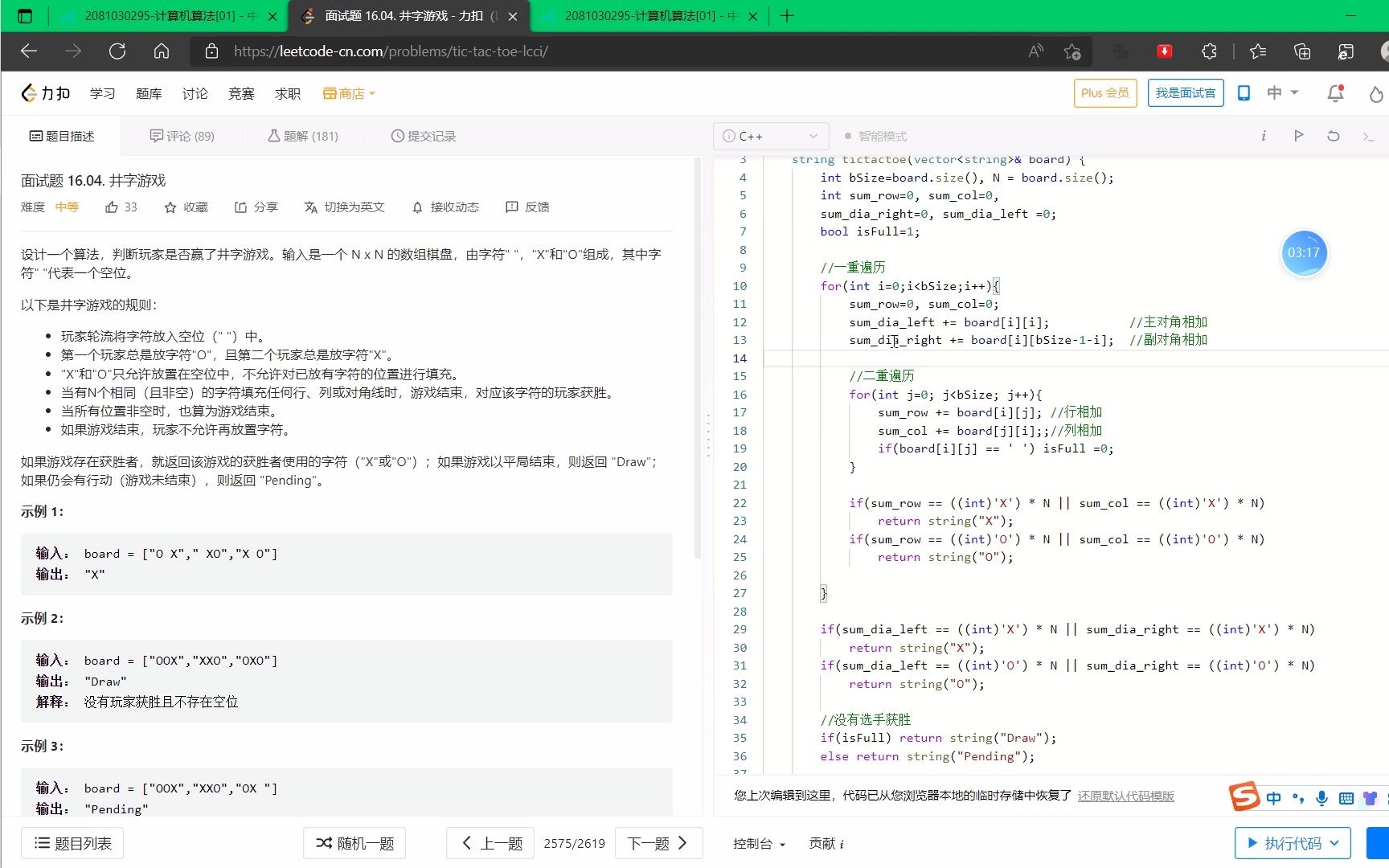
Task: Click the Plus 会员 button
Action: pos(1105,93)
